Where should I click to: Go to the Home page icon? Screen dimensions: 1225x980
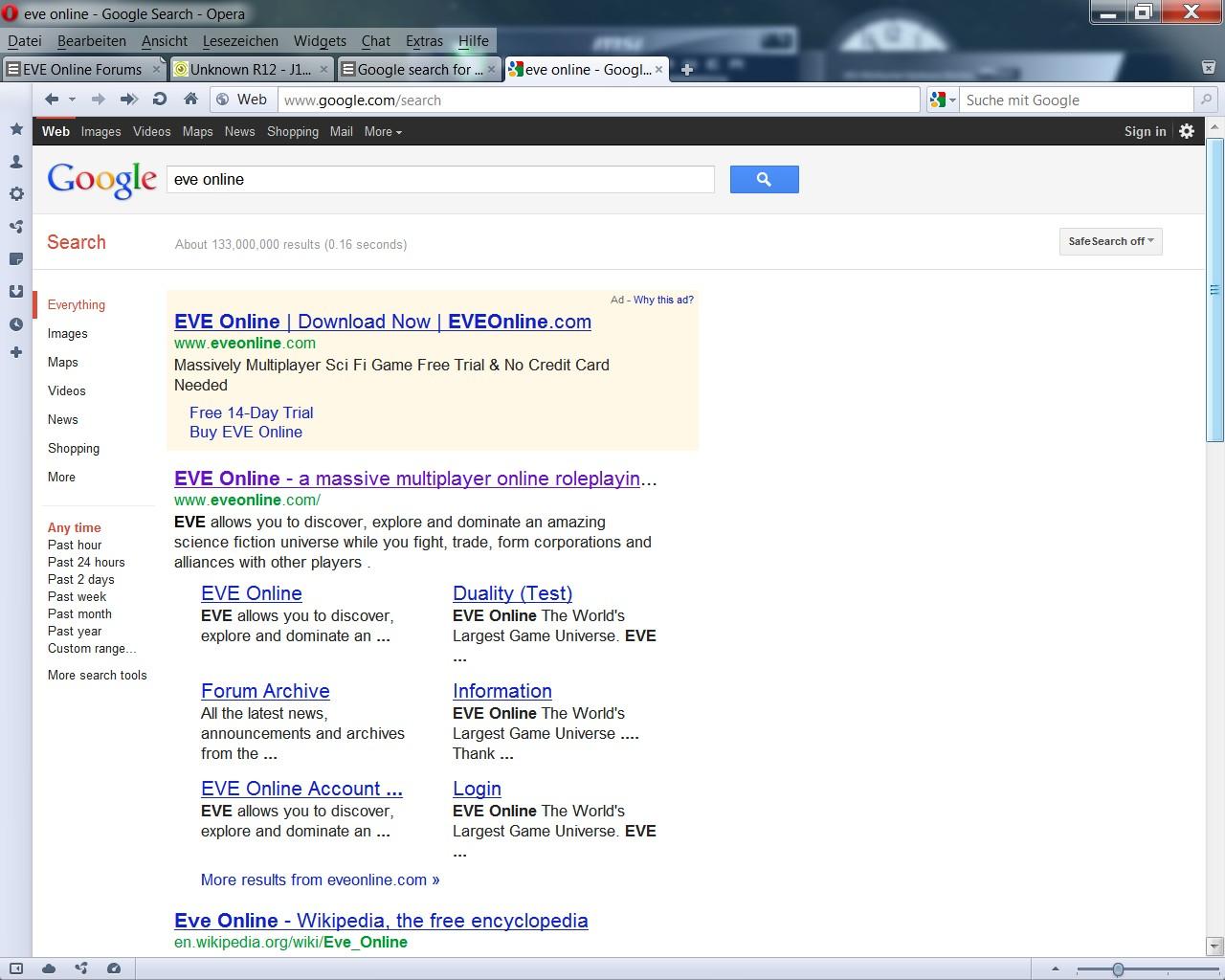click(190, 100)
